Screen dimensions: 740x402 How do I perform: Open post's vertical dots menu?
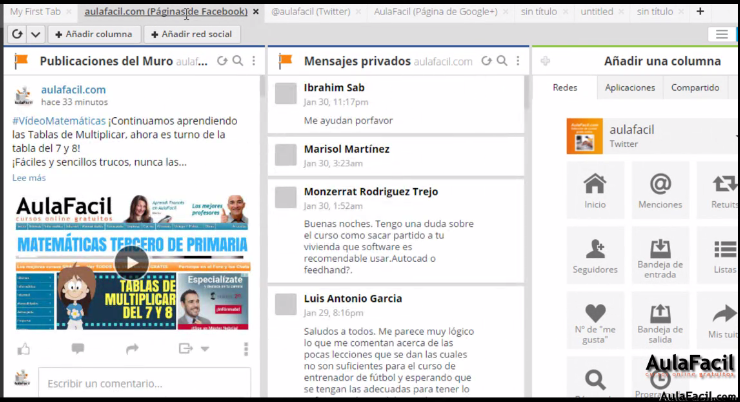point(246,349)
